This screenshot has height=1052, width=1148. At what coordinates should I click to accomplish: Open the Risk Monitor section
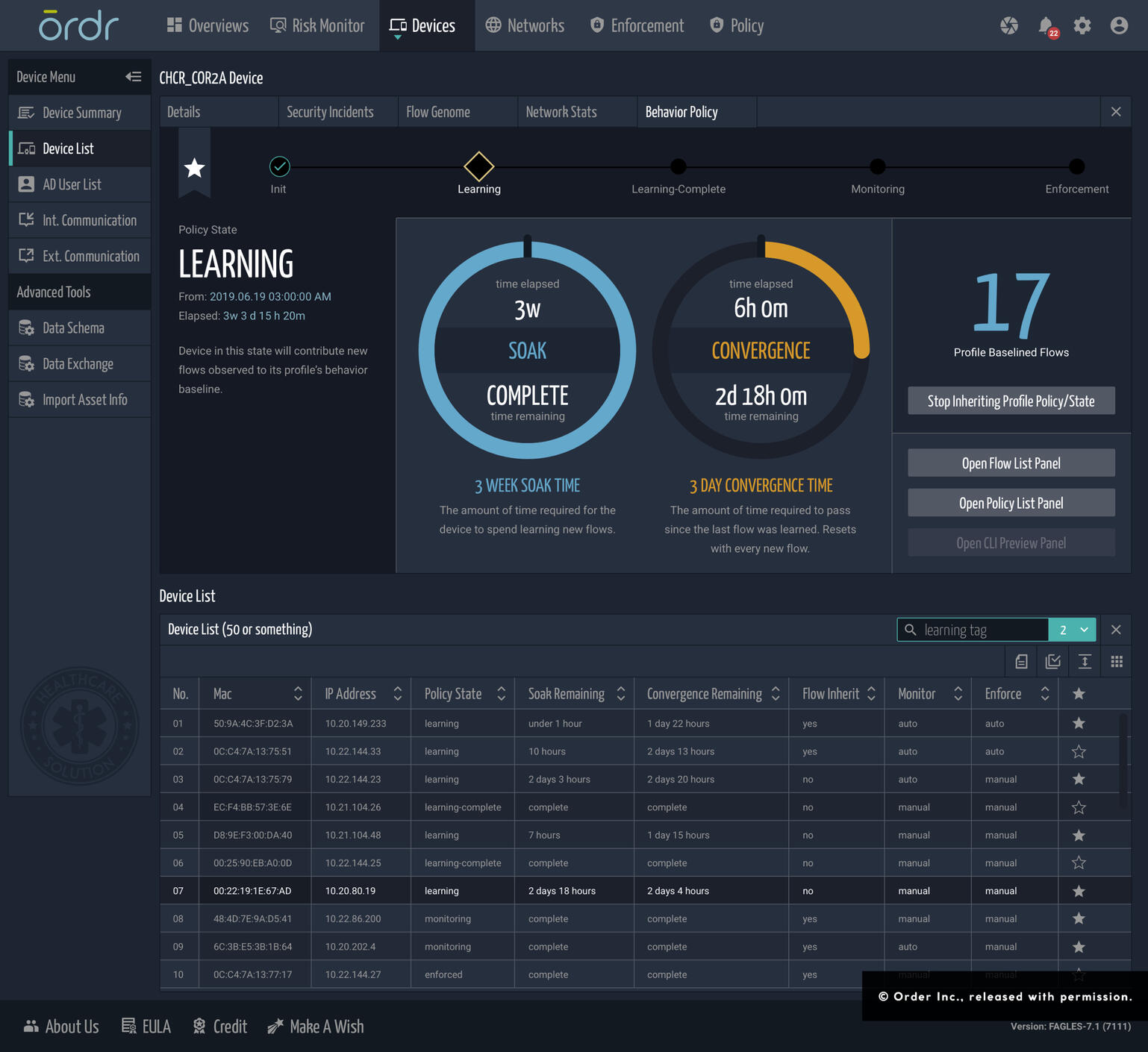click(x=317, y=25)
